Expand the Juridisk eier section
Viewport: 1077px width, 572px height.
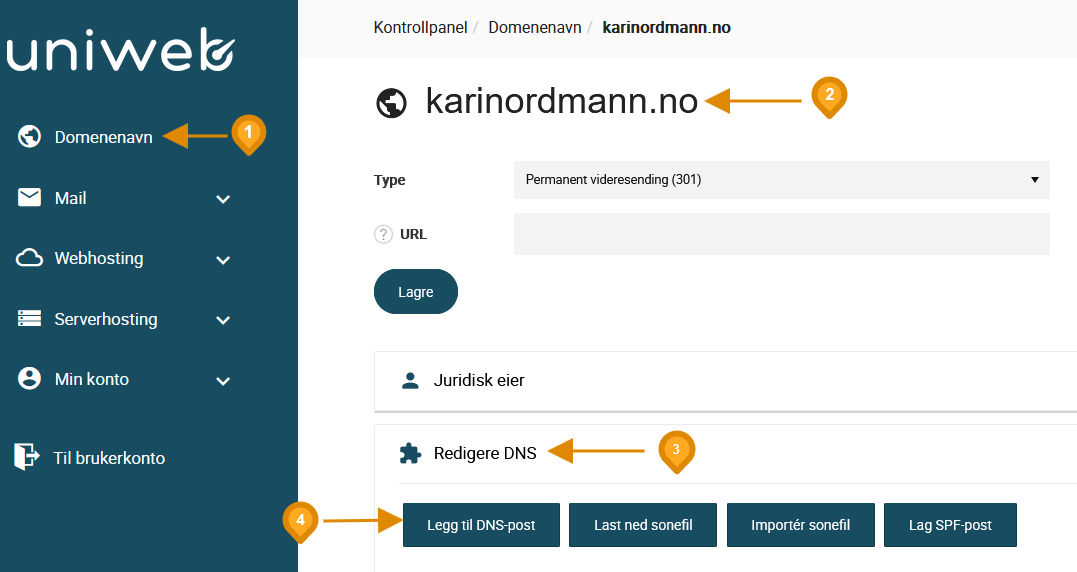(725, 381)
